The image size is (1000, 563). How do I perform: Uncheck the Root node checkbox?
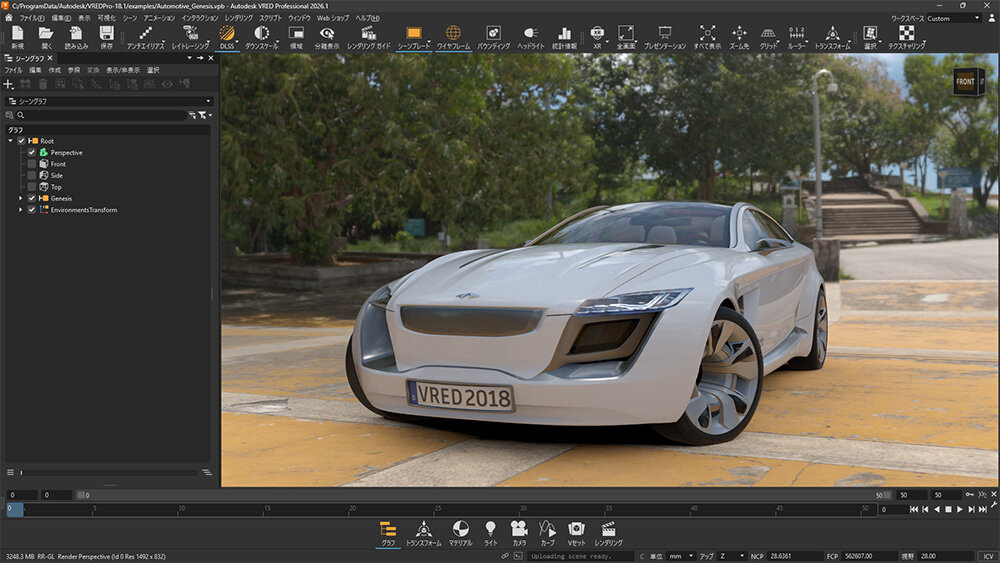pos(21,141)
